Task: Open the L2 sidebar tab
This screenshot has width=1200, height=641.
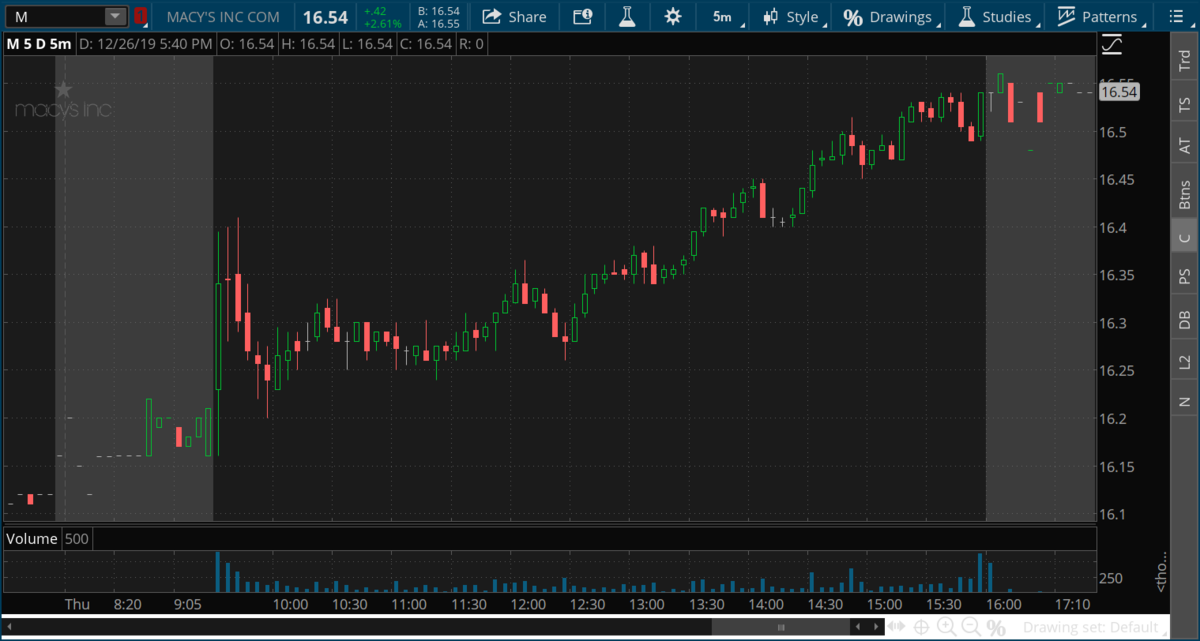Action: coord(1185,361)
